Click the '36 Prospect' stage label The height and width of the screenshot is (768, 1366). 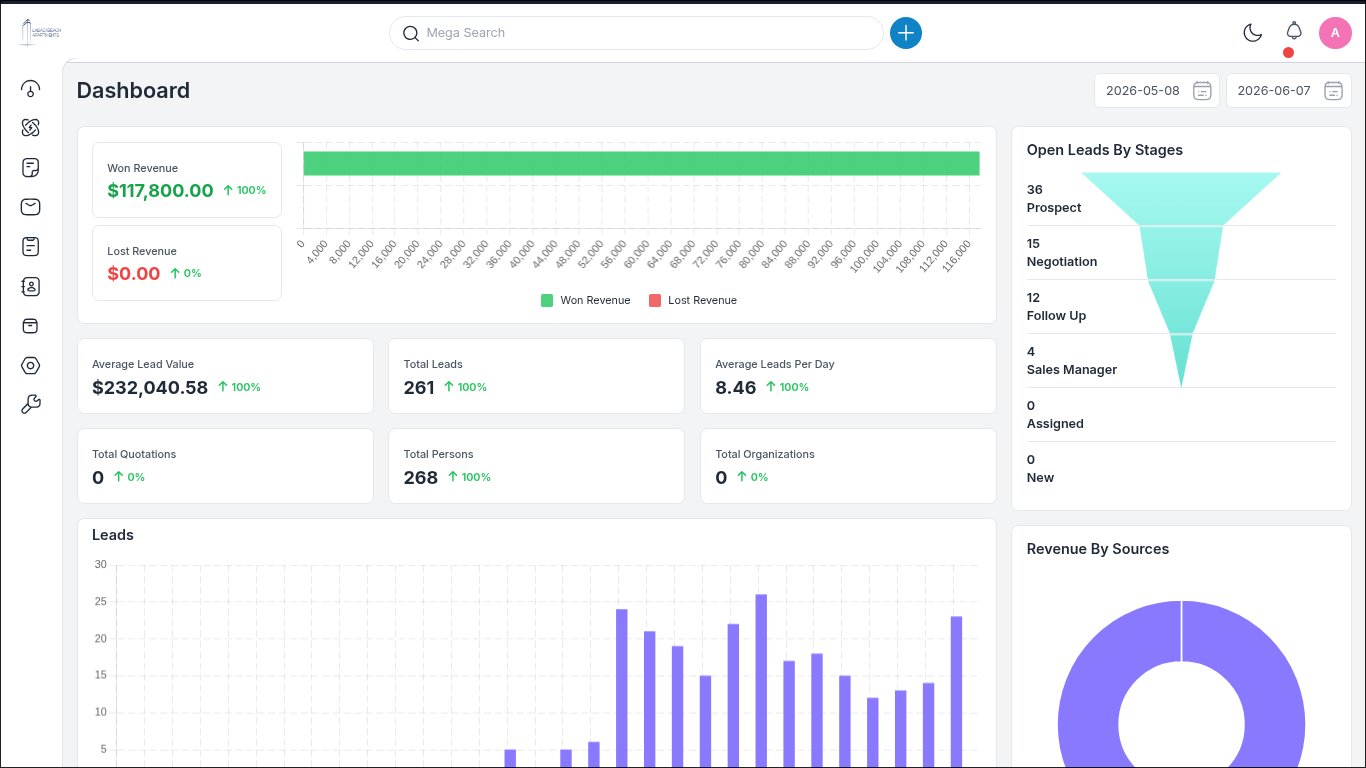tap(1054, 199)
